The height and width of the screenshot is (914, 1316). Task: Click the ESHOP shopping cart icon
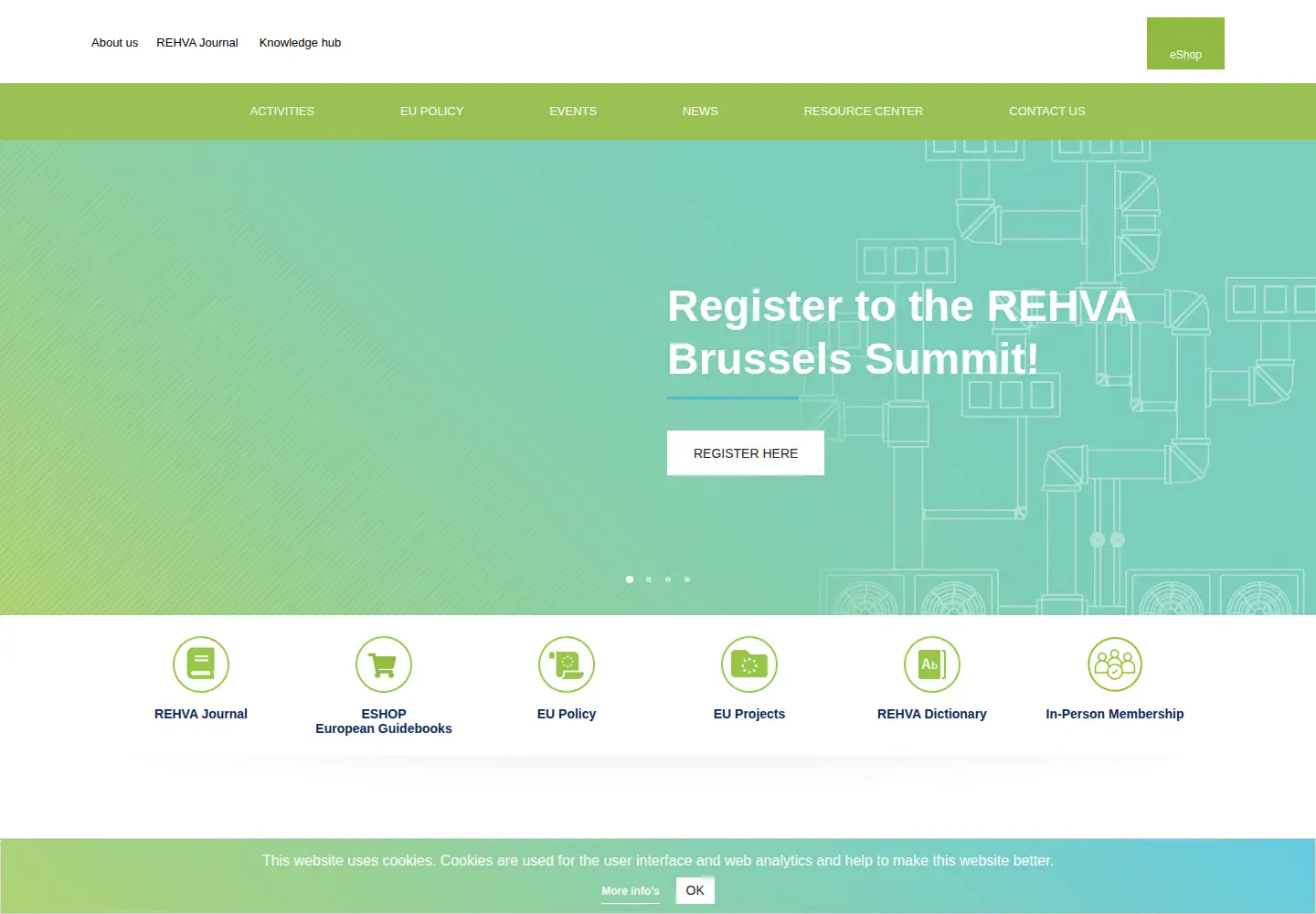pyautogui.click(x=384, y=664)
